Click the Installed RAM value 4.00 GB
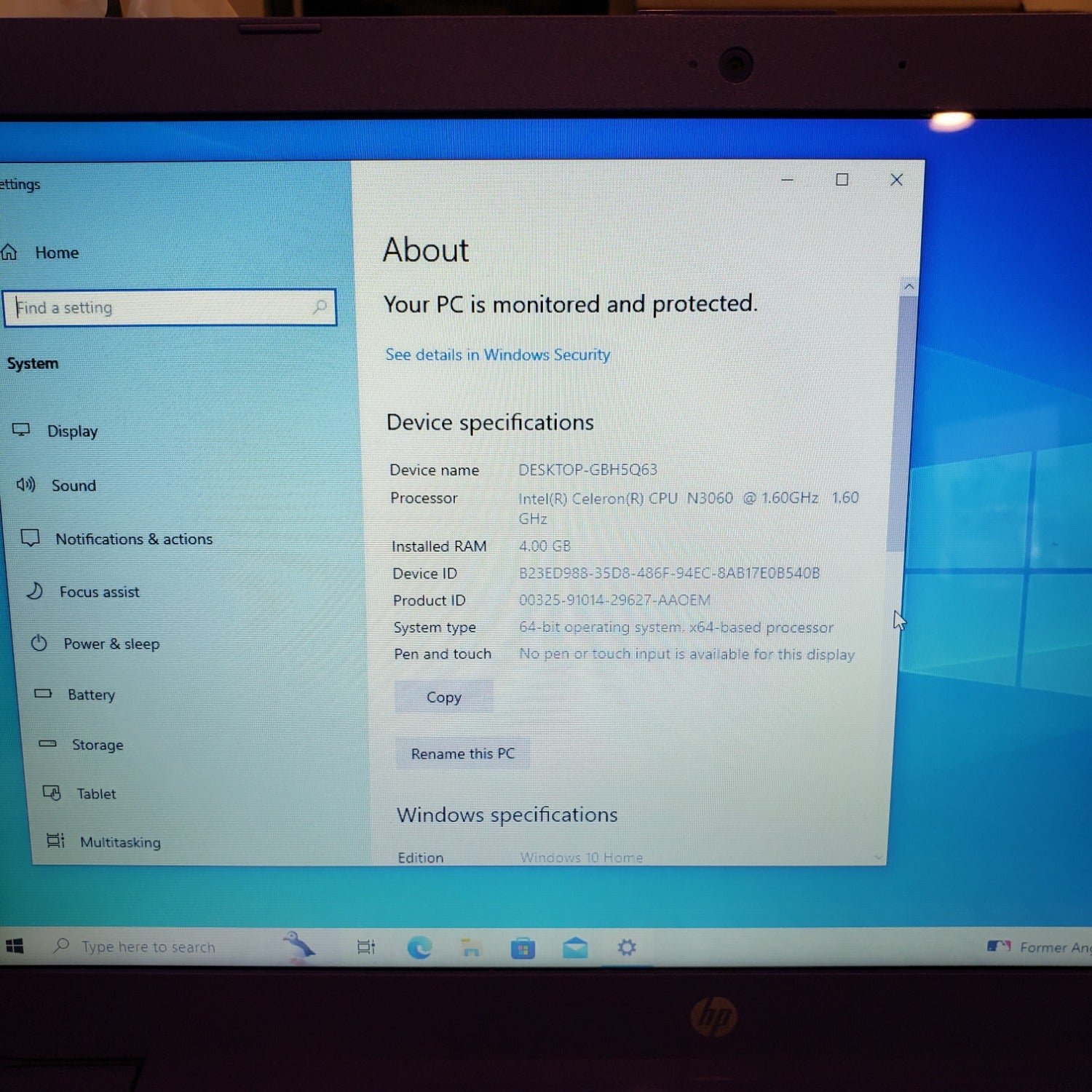Viewport: 1092px width, 1092px height. 545,546
